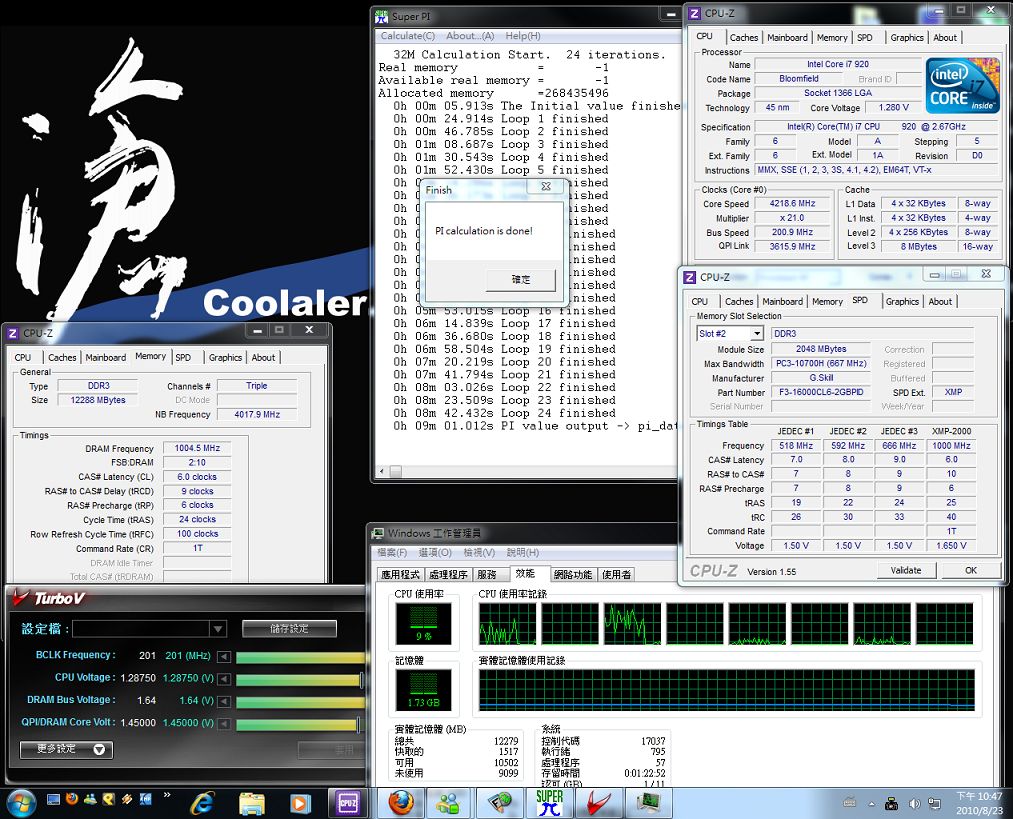The image size is (1013, 819).
Task: Switch to Task Manager 使用者 users tab
Action: 616,574
